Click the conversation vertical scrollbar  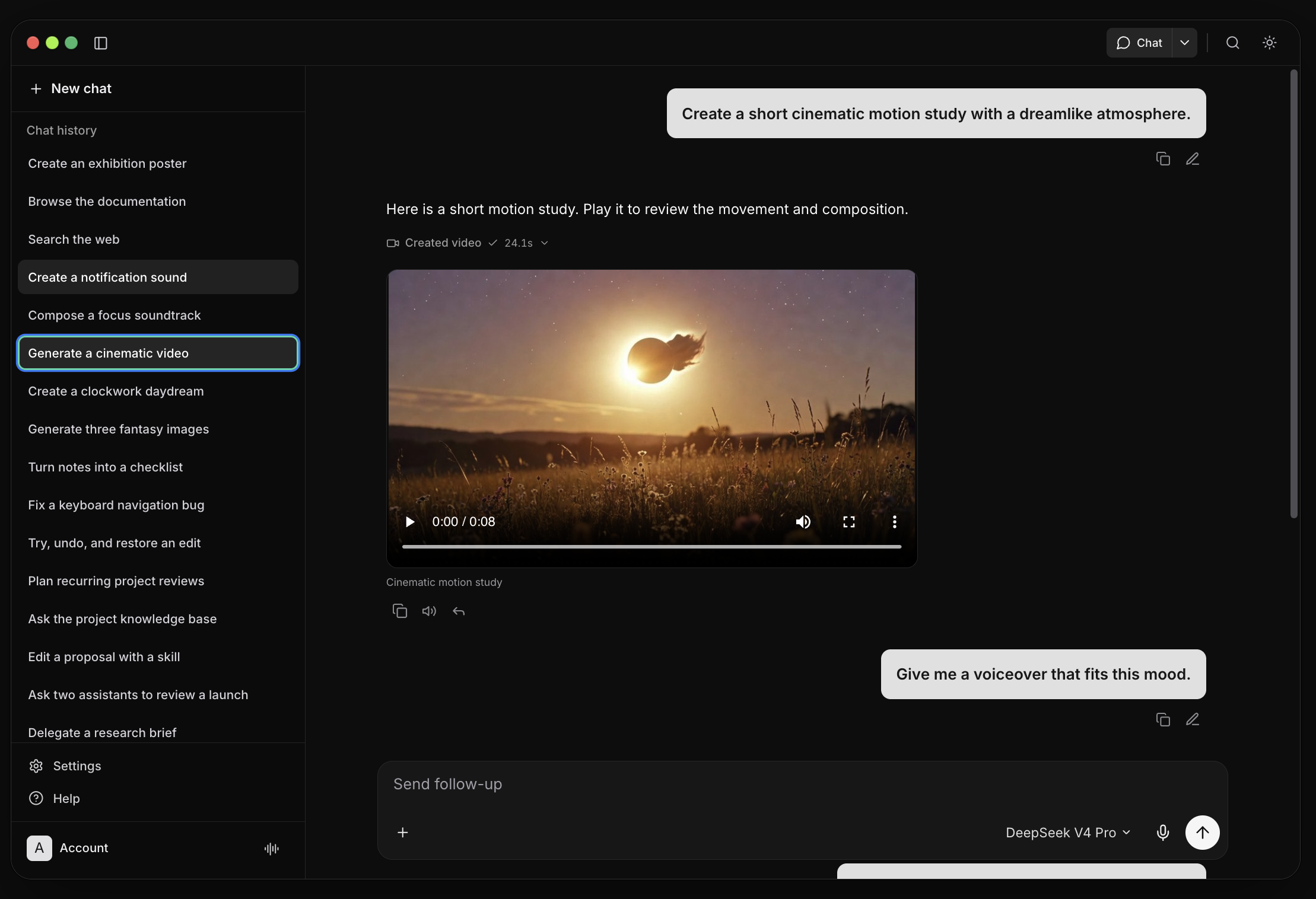pos(1294,294)
